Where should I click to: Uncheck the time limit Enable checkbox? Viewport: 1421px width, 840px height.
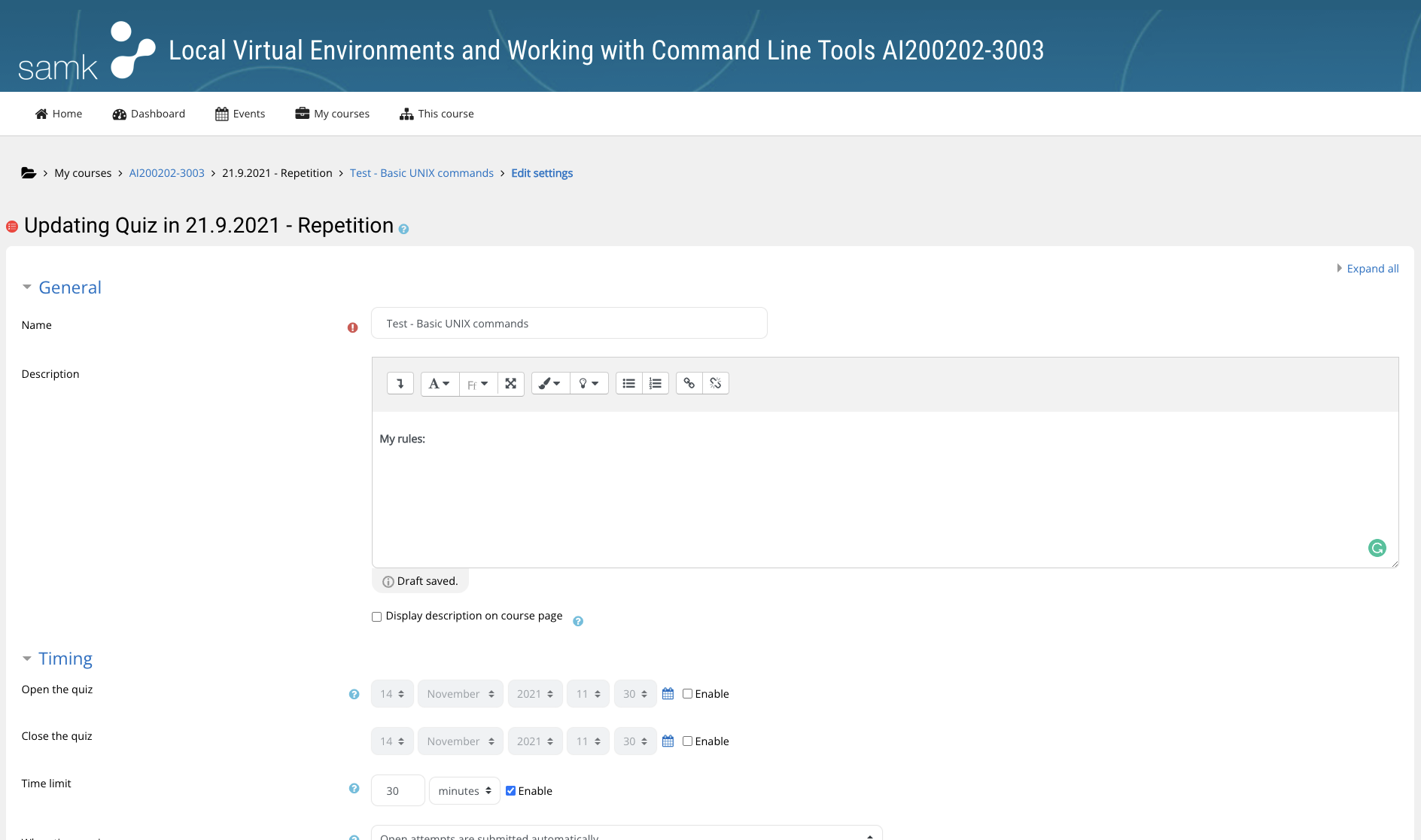tap(510, 790)
